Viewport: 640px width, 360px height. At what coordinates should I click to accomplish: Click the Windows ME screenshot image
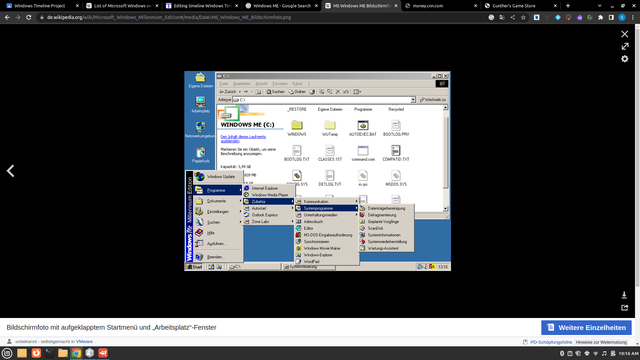(318, 171)
